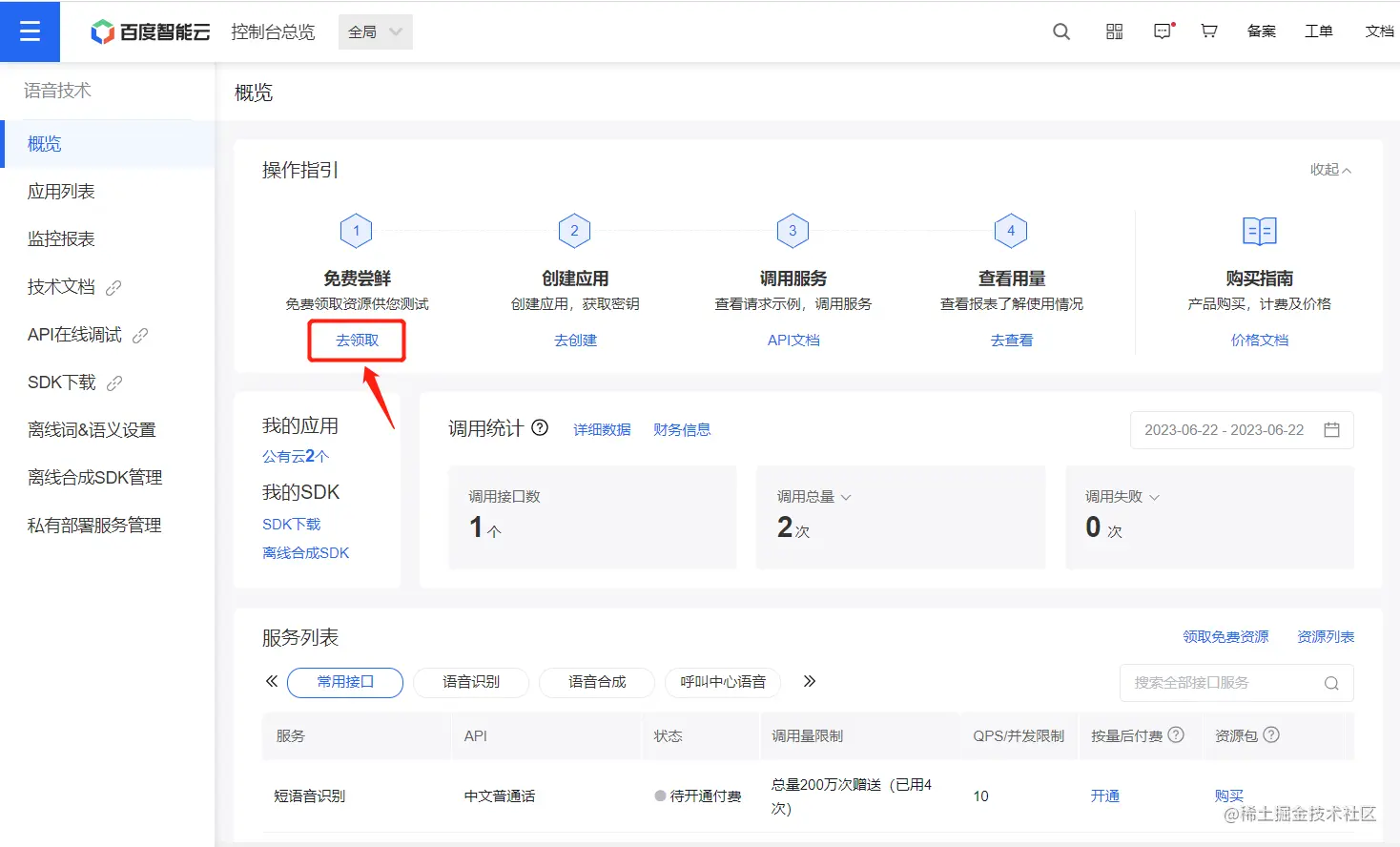
Task: Click the 购买指南 book icon
Action: tap(1260, 231)
